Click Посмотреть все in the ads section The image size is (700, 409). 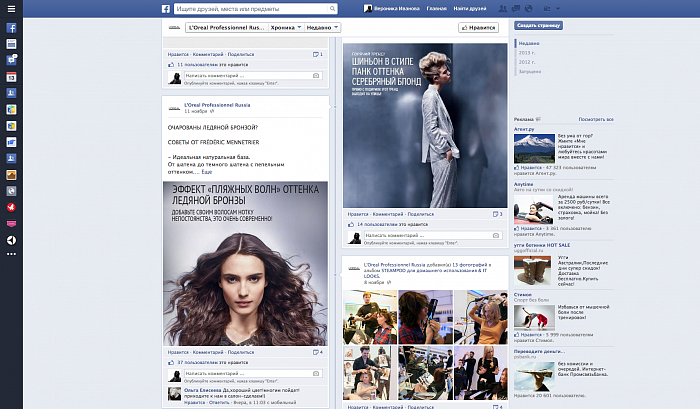point(596,119)
